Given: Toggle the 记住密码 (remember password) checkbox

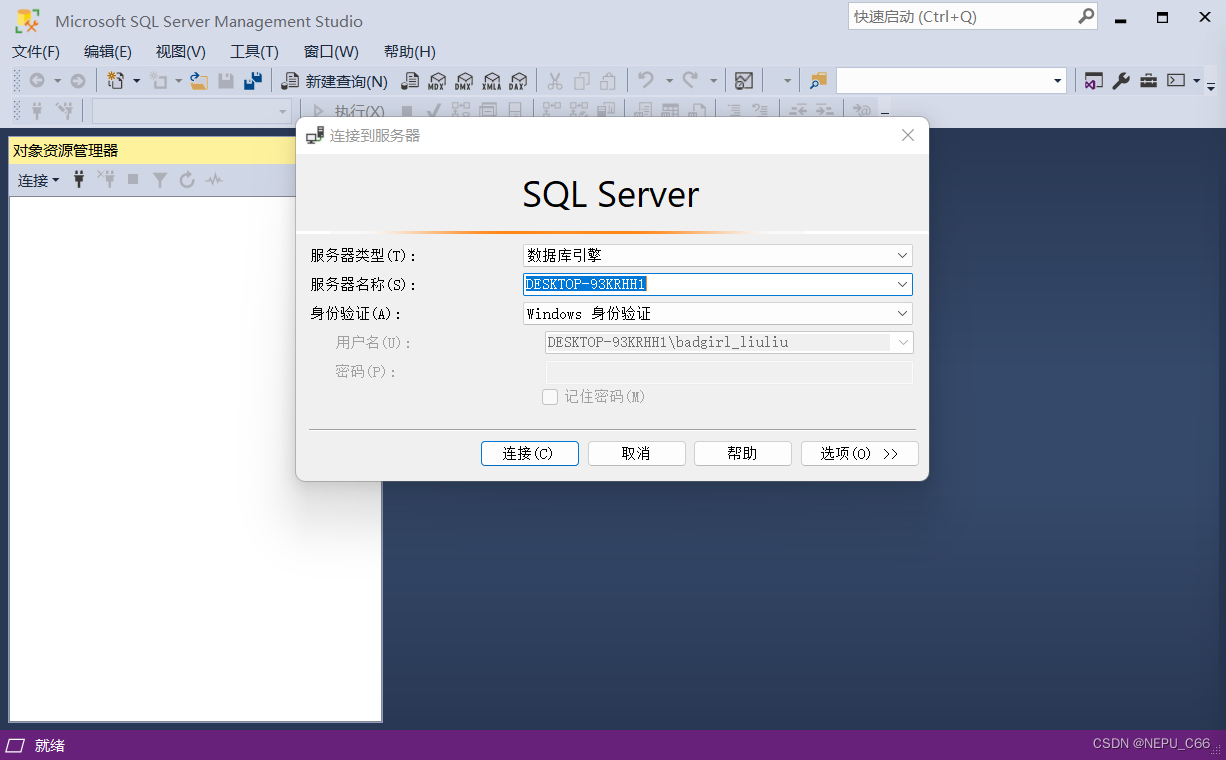Looking at the screenshot, I should point(550,397).
